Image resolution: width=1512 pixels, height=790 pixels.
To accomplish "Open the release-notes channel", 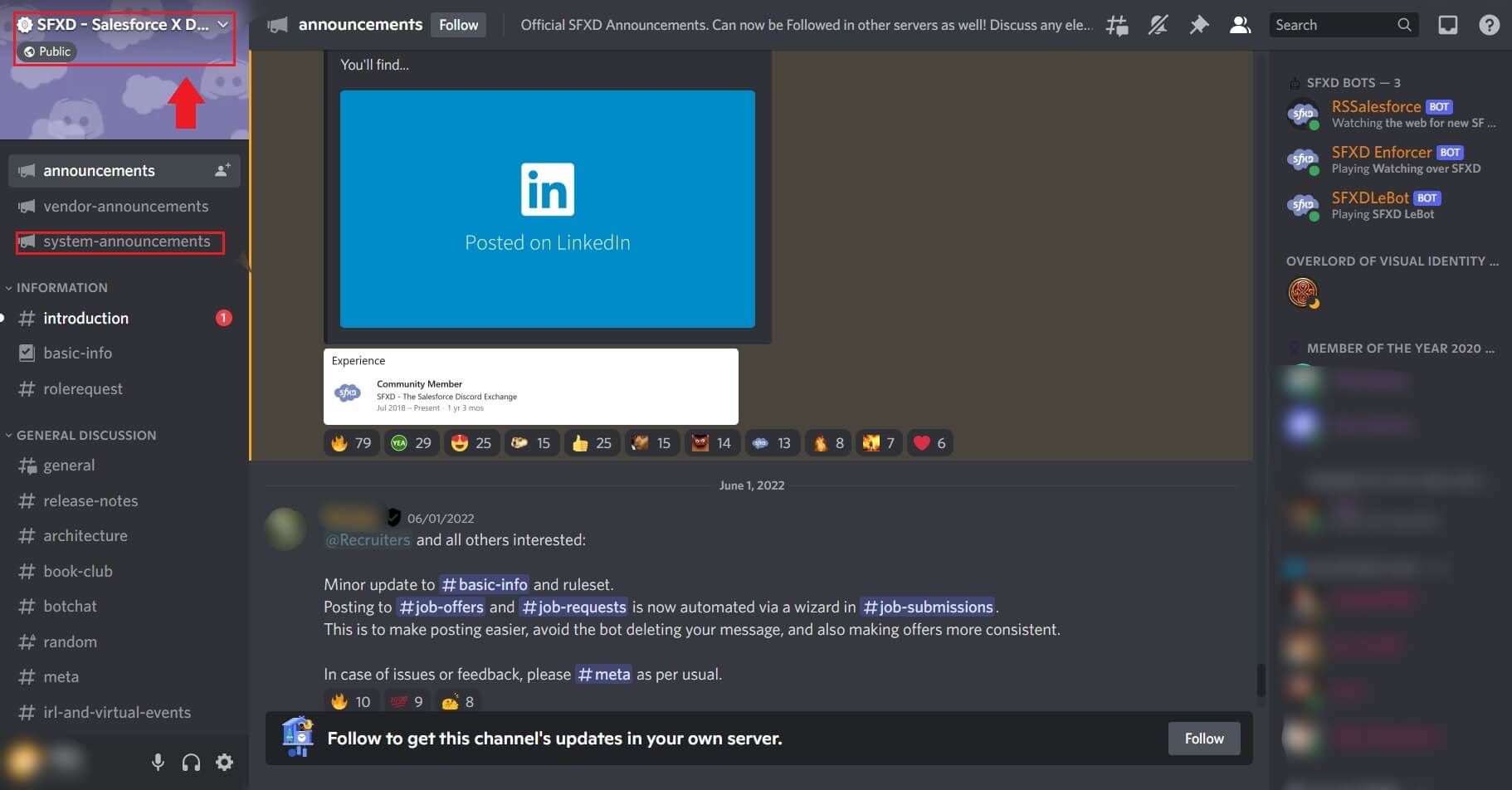I will tap(124, 501).
